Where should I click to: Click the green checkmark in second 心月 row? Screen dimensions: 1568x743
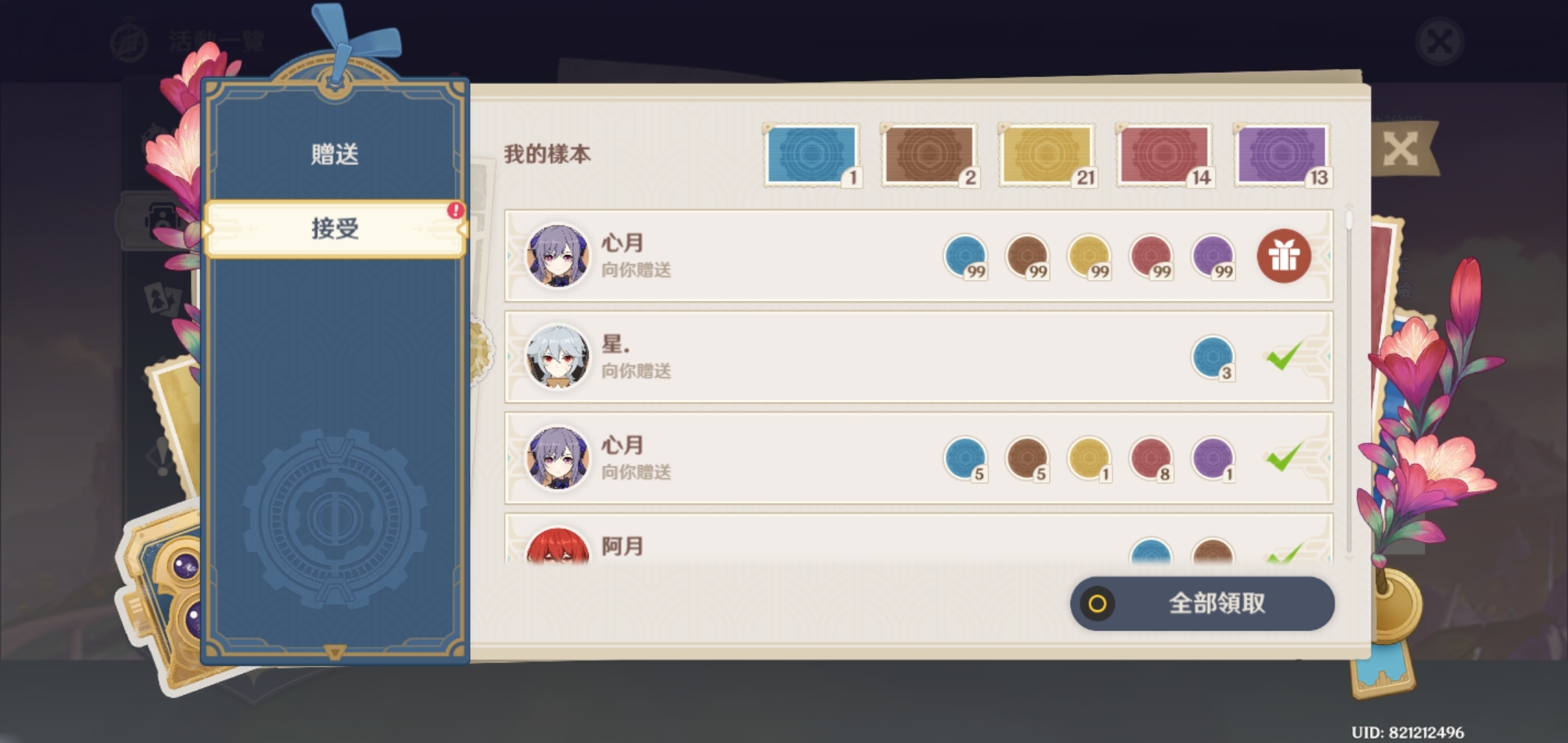(1284, 457)
